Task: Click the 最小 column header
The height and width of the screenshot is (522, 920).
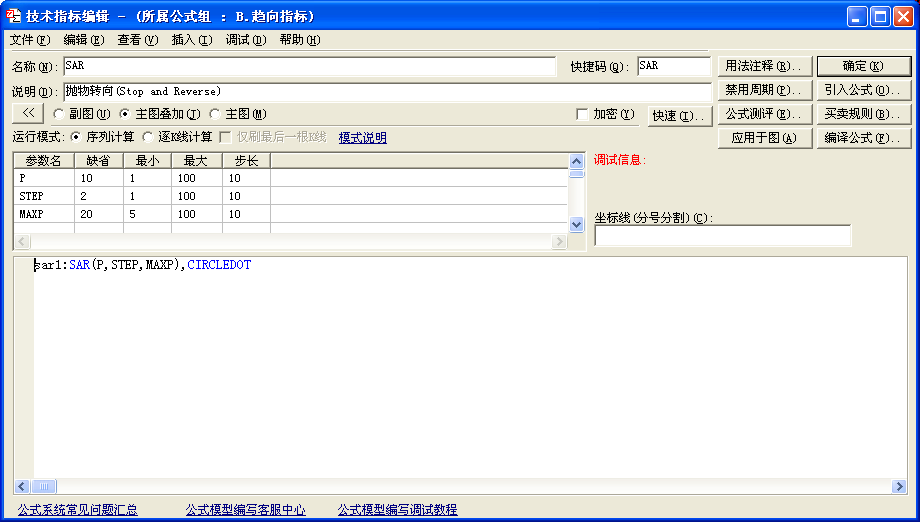Action: tap(147, 161)
